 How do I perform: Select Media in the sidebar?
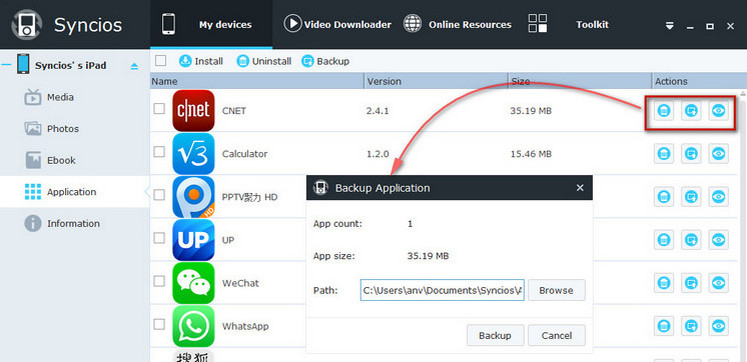[75, 97]
